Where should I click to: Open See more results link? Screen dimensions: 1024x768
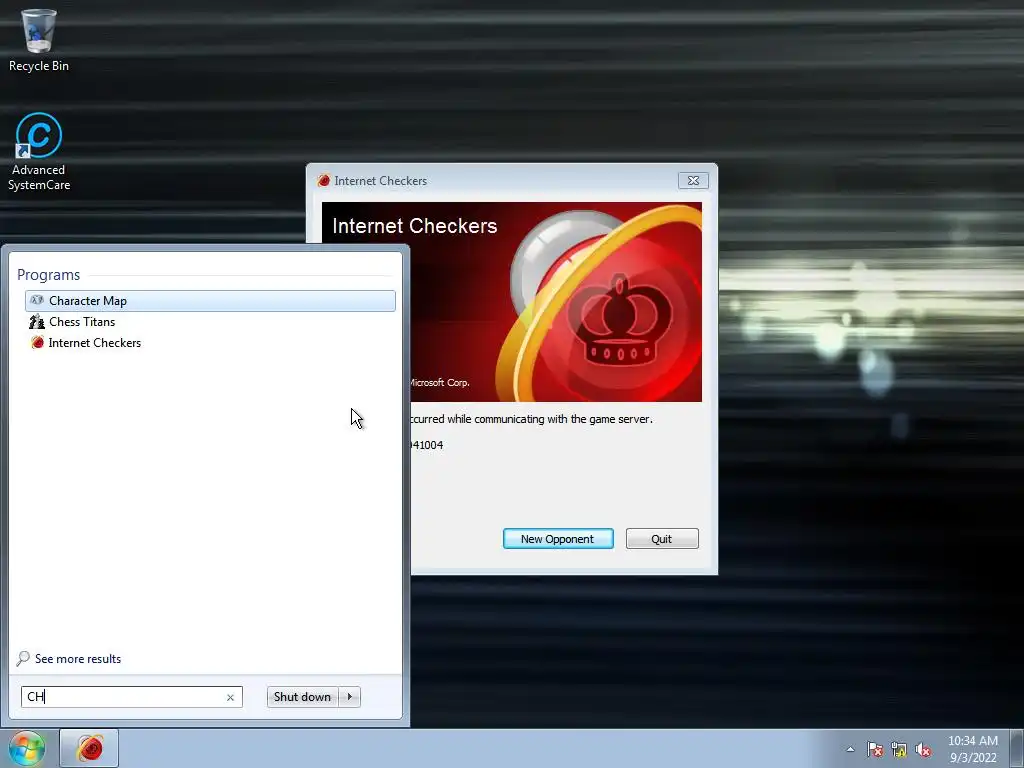coord(78,659)
